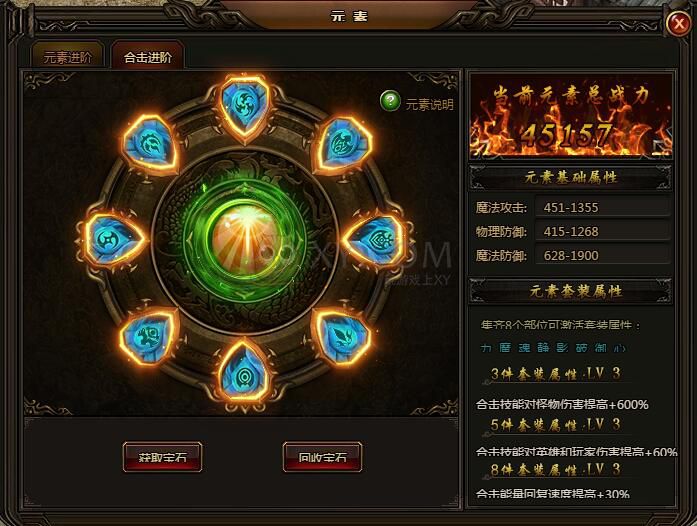This screenshot has width=697, height=526.
Task: Select the lower-right blue gem slot
Action: point(342,336)
